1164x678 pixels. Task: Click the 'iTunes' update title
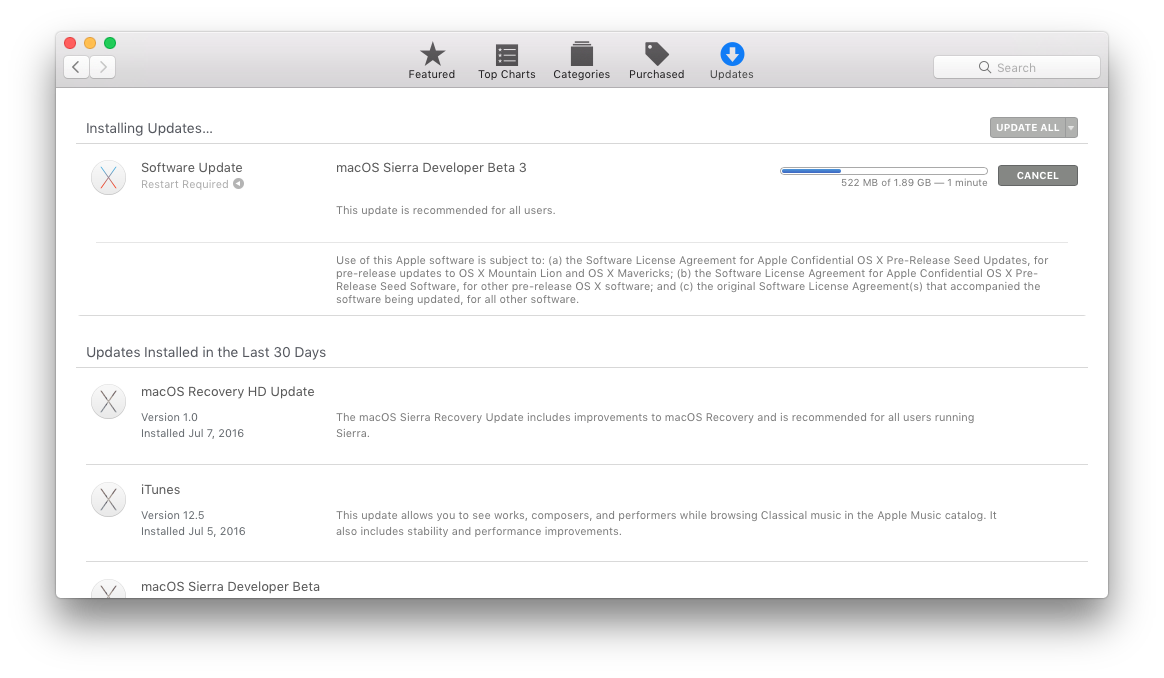point(160,489)
